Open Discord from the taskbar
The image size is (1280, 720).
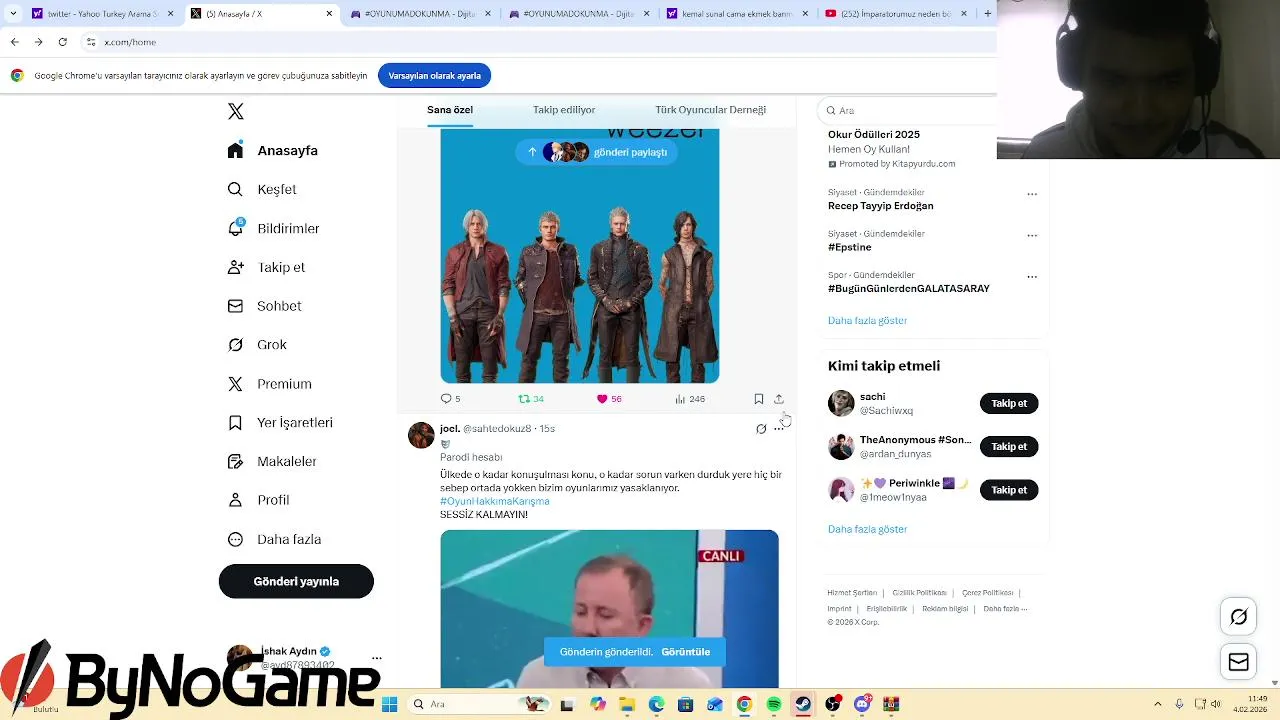pyautogui.click(x=862, y=704)
